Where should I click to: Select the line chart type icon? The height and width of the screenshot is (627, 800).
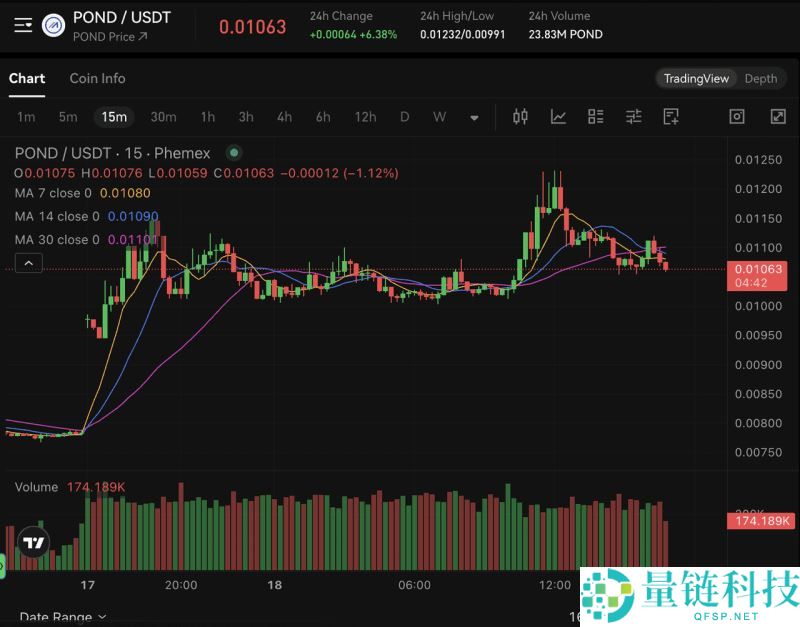tap(558, 117)
